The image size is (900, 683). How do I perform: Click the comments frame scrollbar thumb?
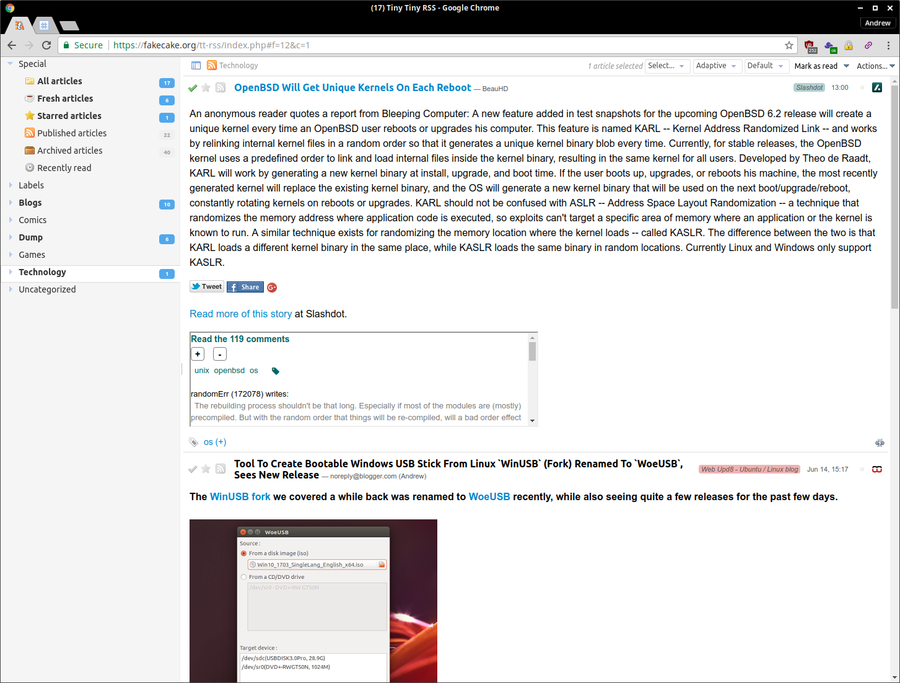(x=532, y=351)
